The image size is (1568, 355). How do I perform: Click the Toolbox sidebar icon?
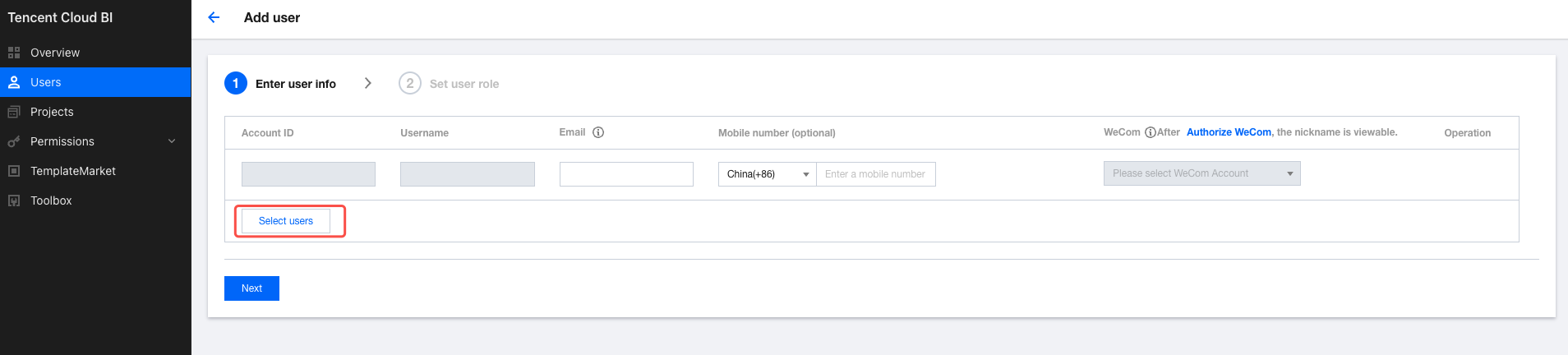pyautogui.click(x=14, y=201)
